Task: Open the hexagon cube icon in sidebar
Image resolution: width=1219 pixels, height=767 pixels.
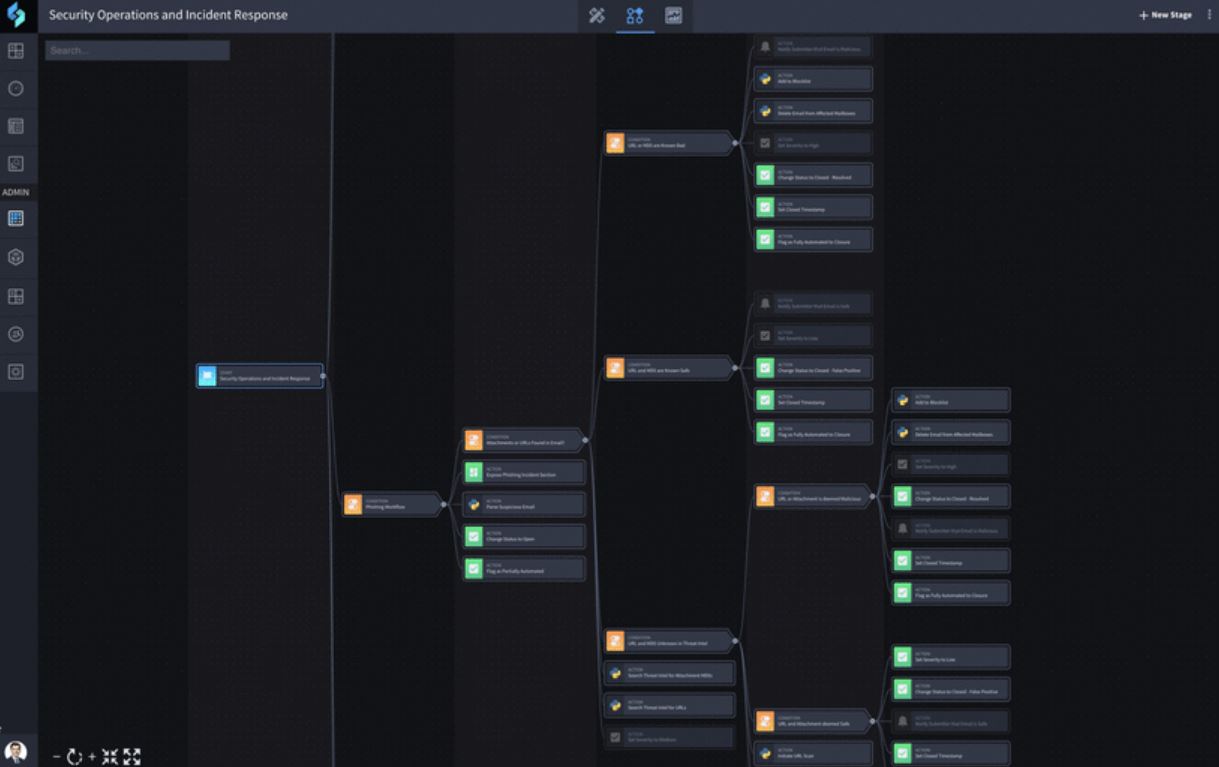Action: pyautogui.click(x=16, y=257)
